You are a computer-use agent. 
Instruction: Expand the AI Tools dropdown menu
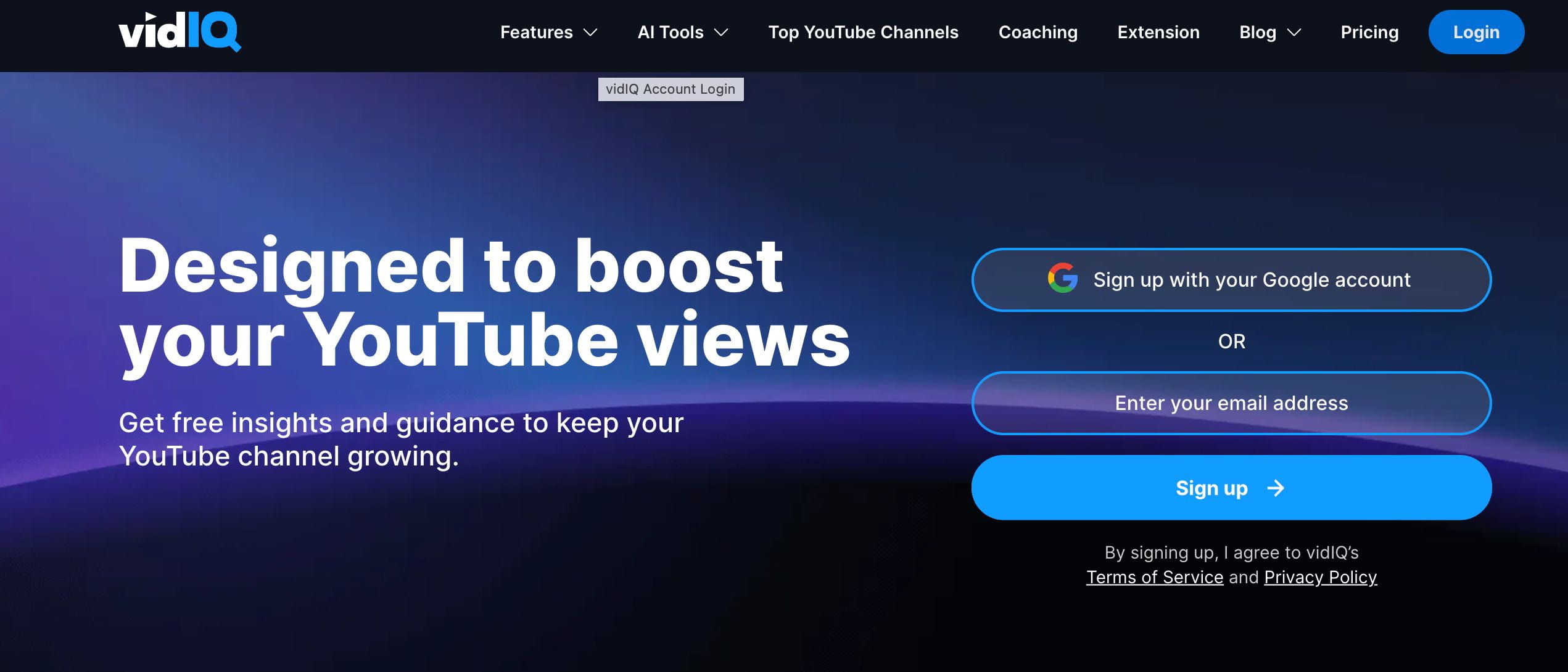(x=683, y=32)
